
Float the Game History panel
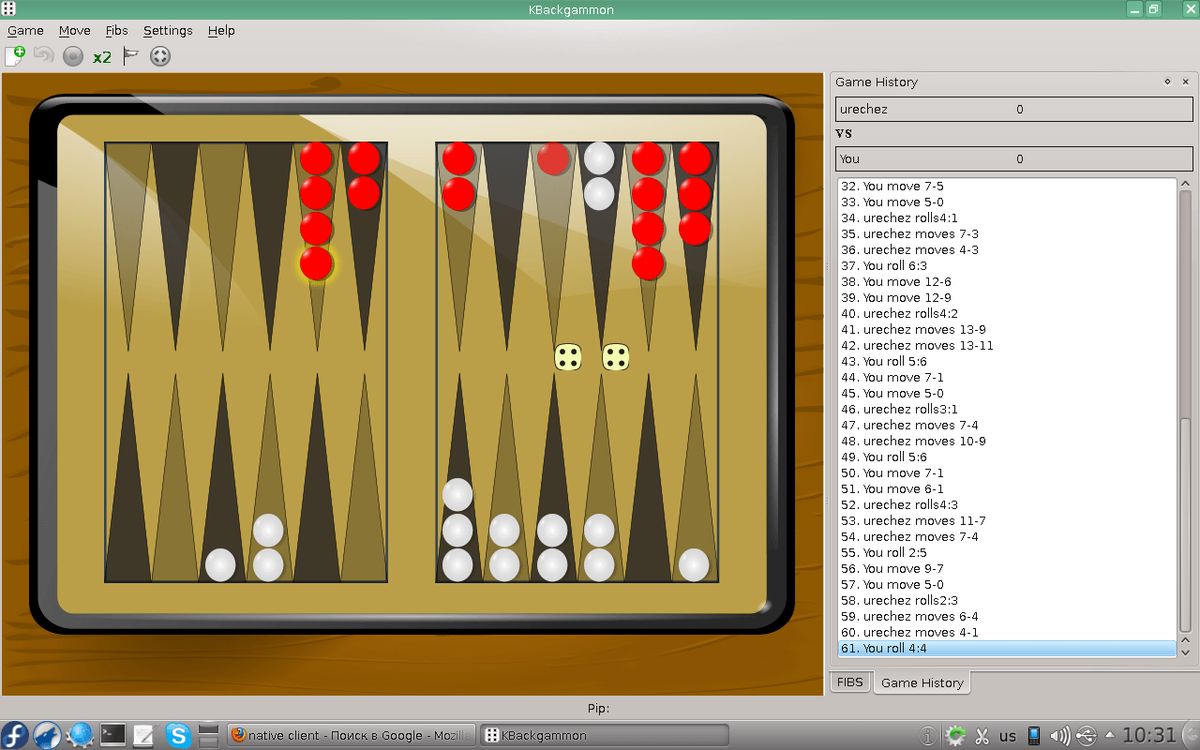[1167, 82]
